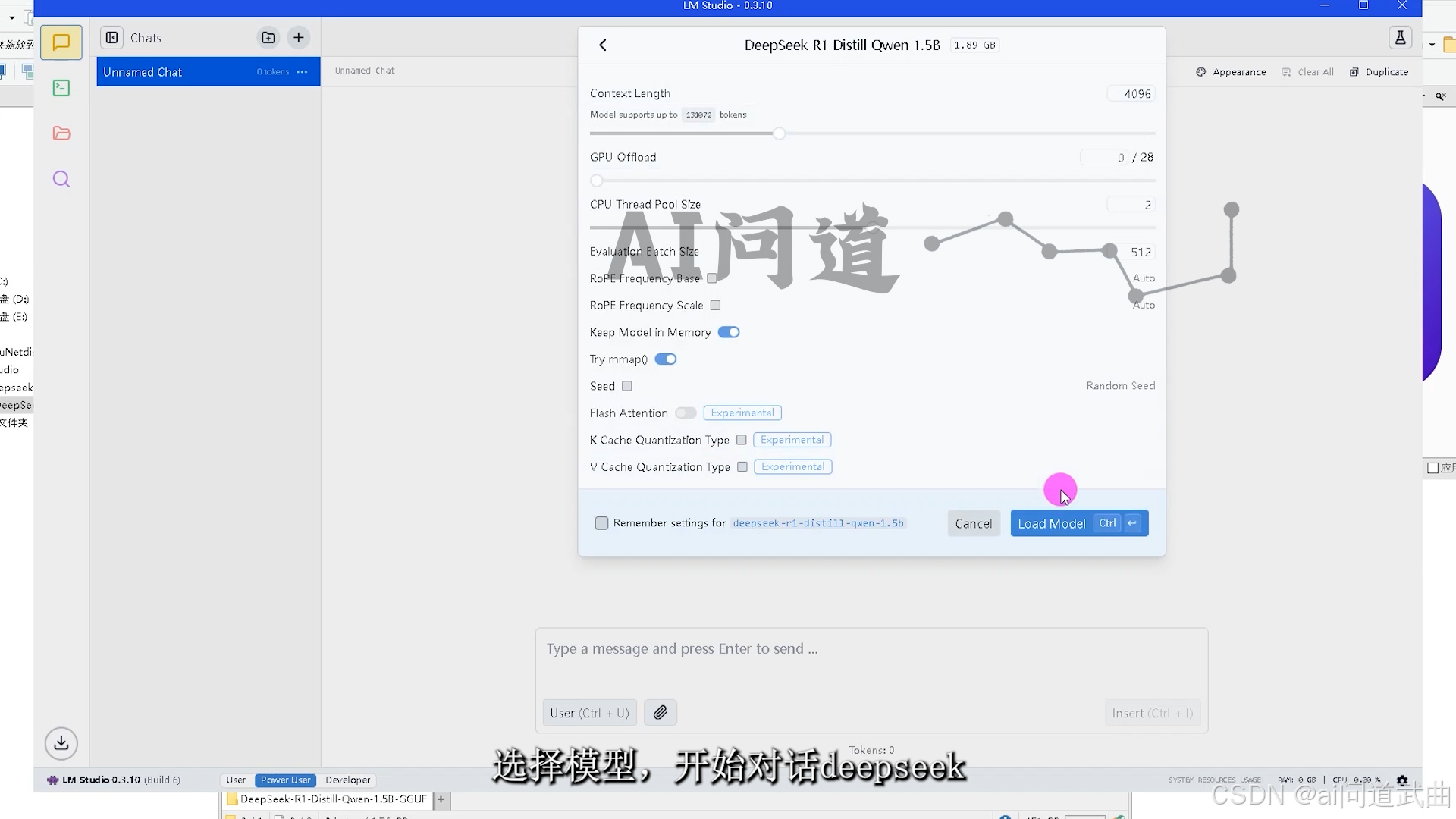Toggle Keep Model in Memory switch

click(729, 332)
